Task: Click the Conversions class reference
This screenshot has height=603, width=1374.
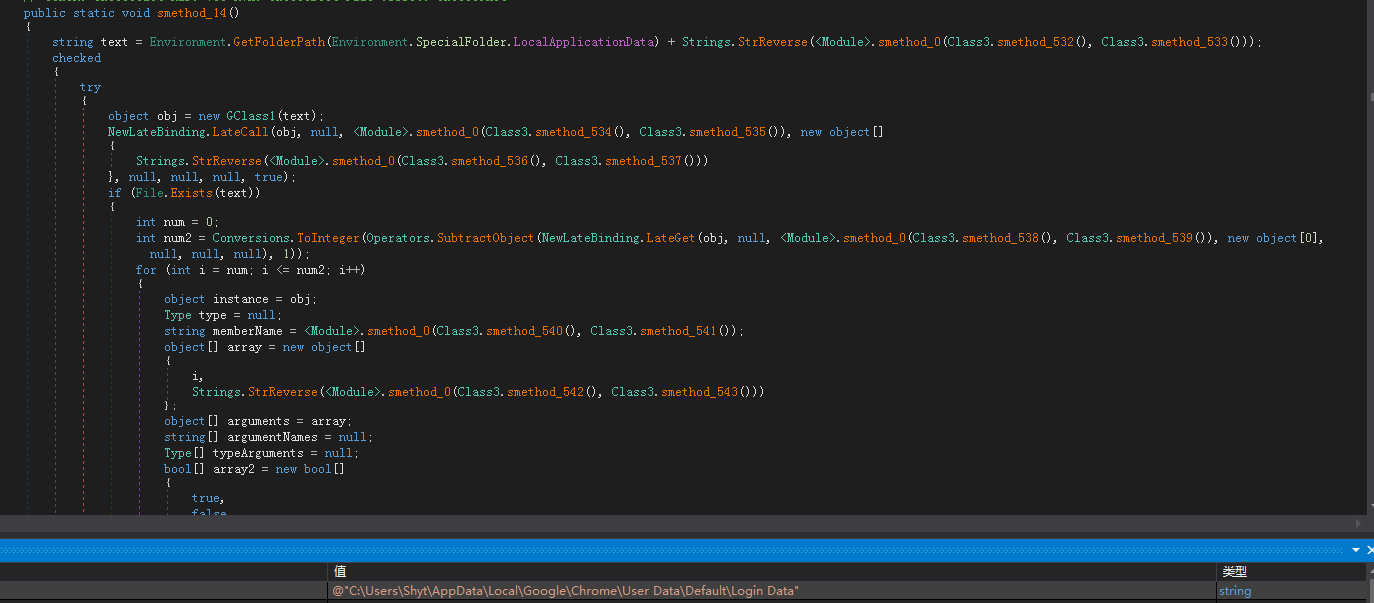Action: click(250, 238)
